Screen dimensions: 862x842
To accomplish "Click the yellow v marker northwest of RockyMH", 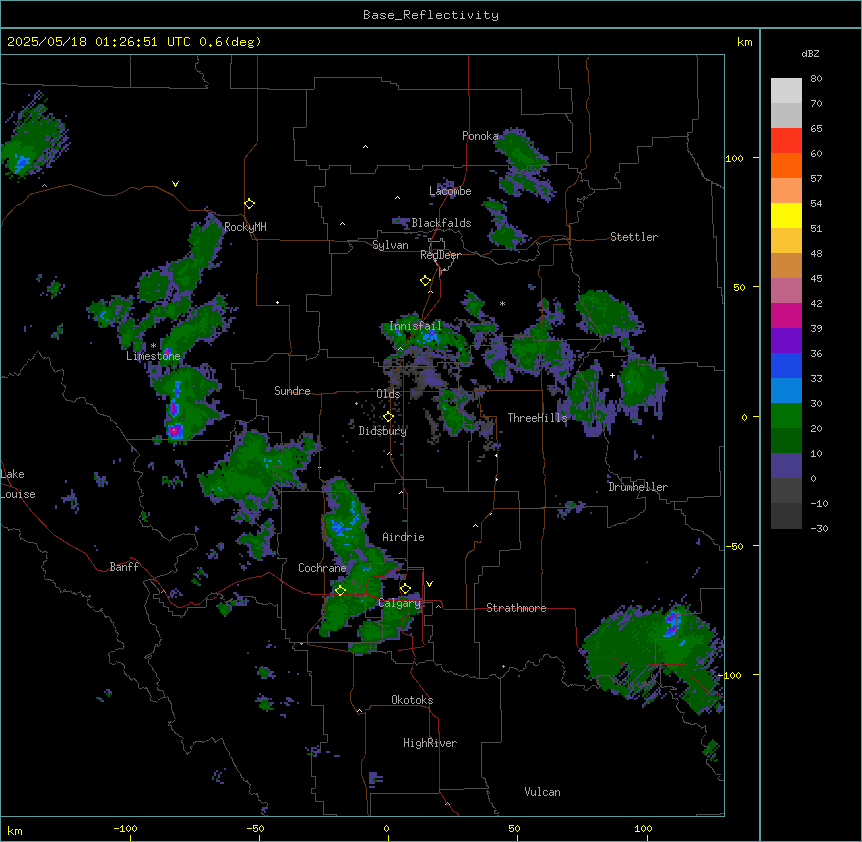I will tap(175, 184).
